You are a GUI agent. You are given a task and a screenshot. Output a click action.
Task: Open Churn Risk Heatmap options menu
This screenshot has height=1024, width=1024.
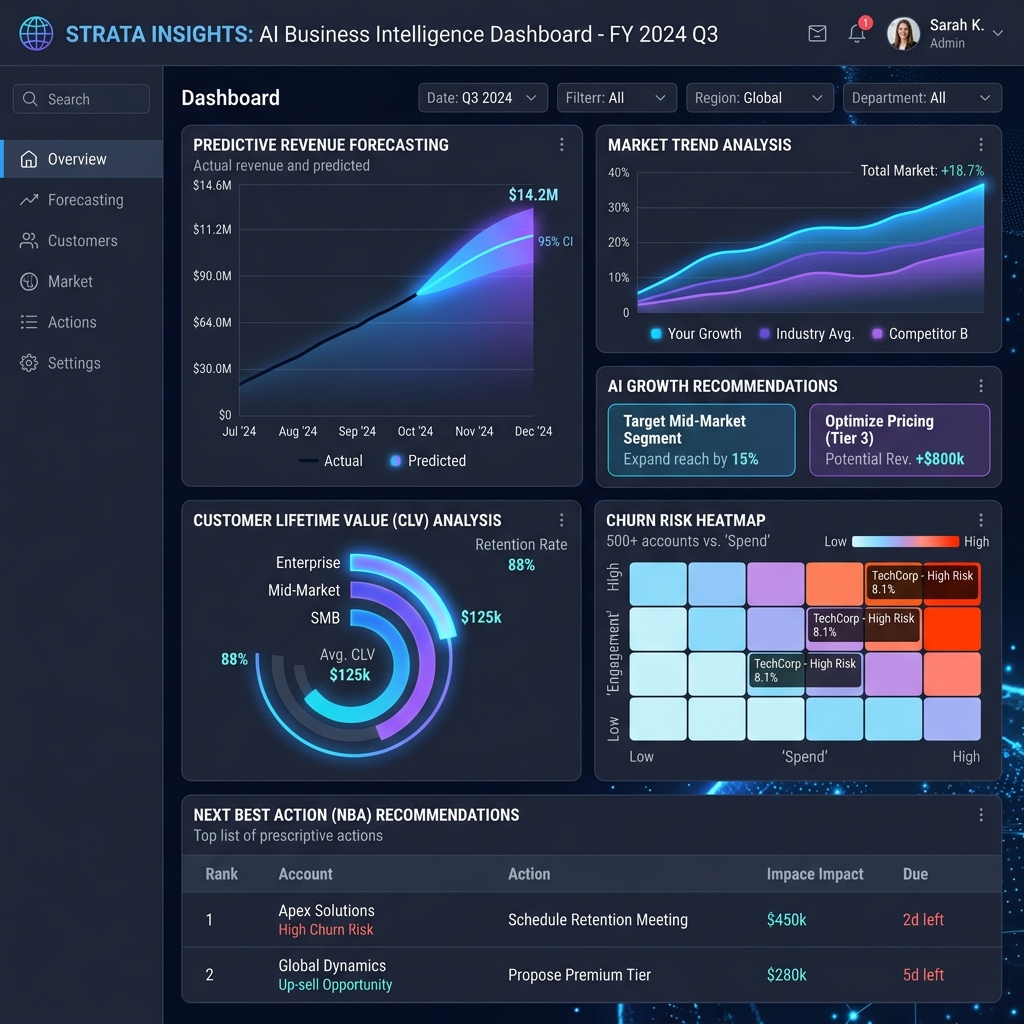(x=980, y=520)
